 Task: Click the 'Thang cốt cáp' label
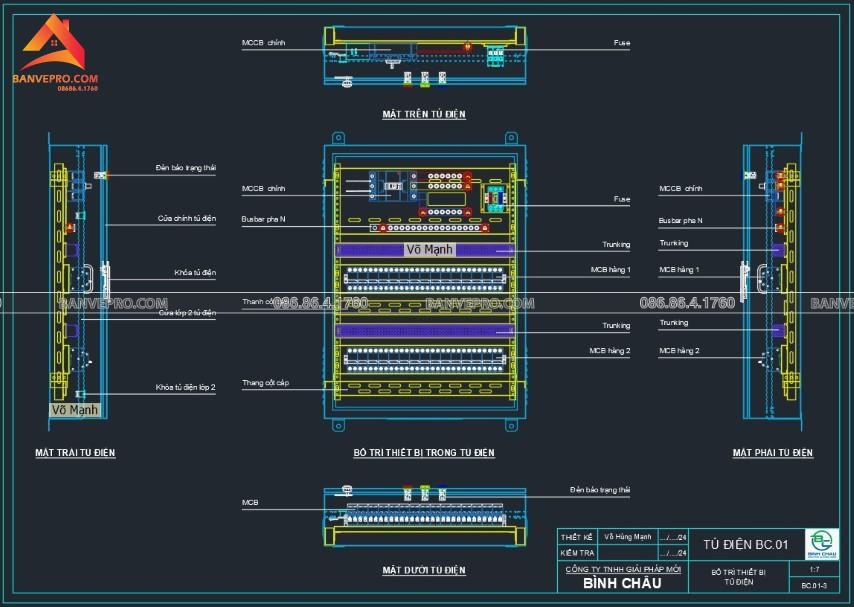(x=265, y=383)
